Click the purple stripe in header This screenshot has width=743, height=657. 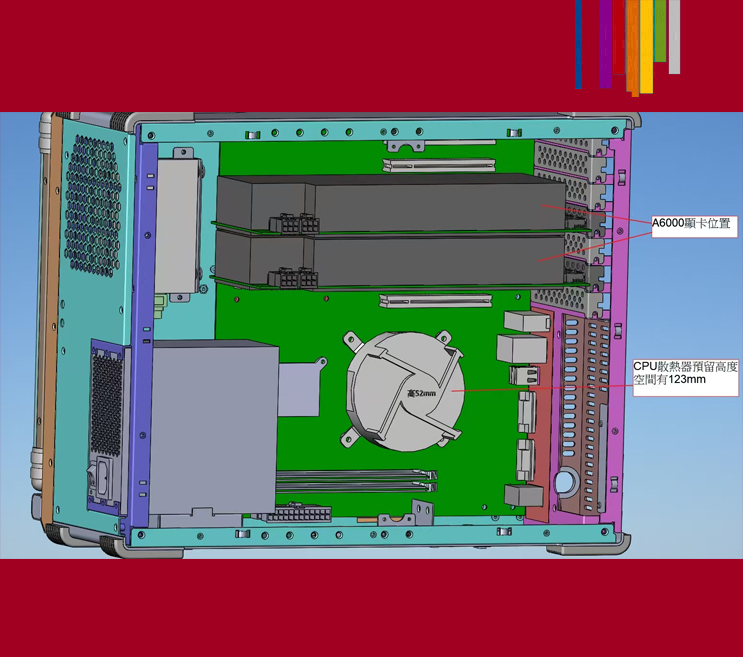(x=605, y=42)
